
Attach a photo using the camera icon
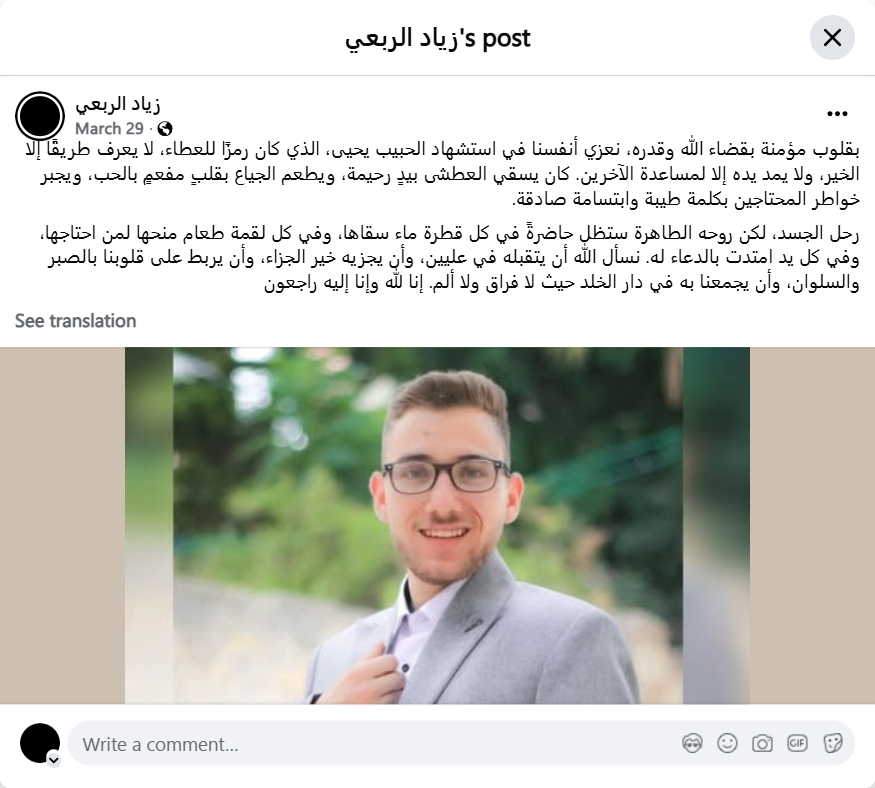pyautogui.click(x=762, y=743)
